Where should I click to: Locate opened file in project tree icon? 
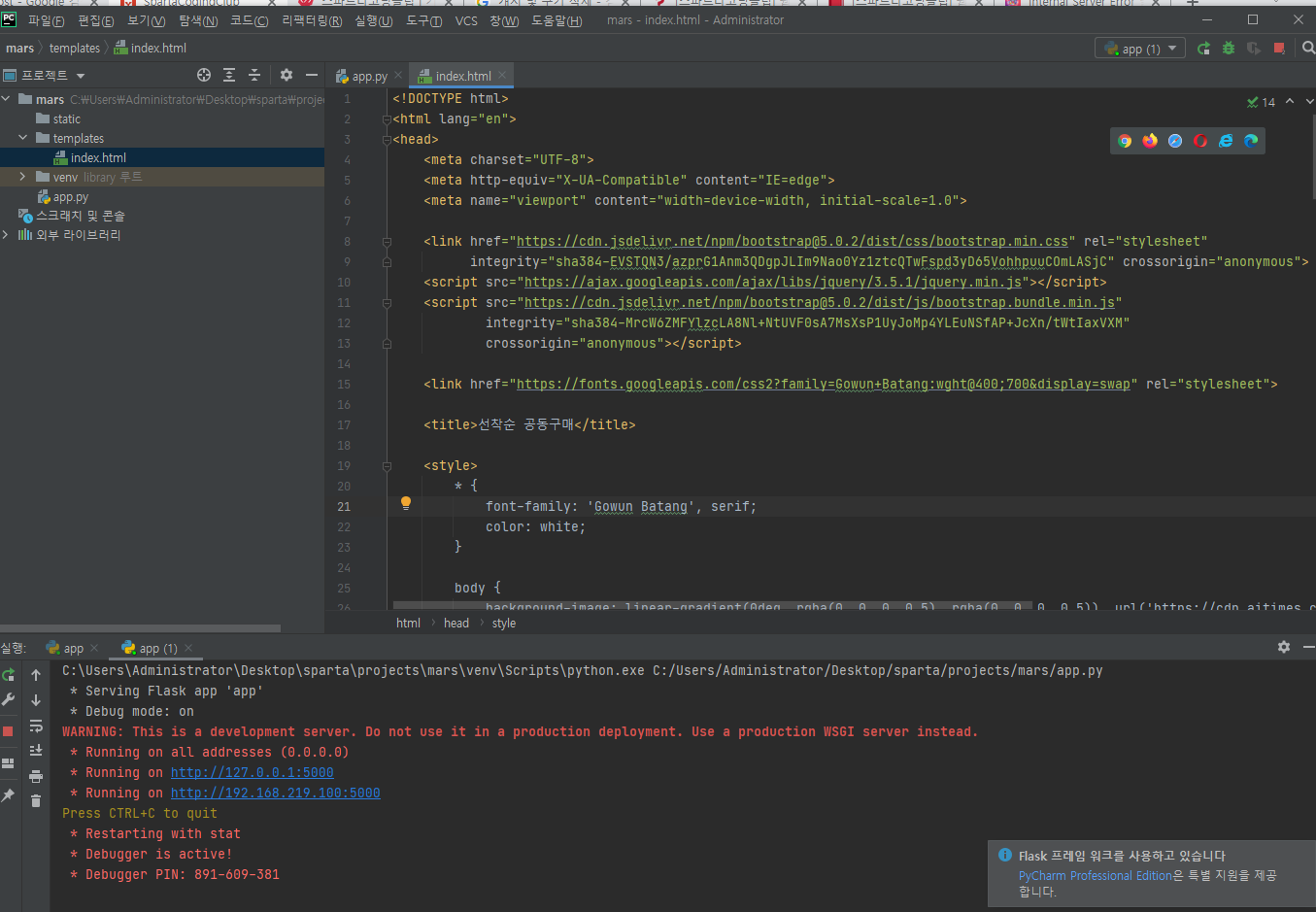coord(204,75)
